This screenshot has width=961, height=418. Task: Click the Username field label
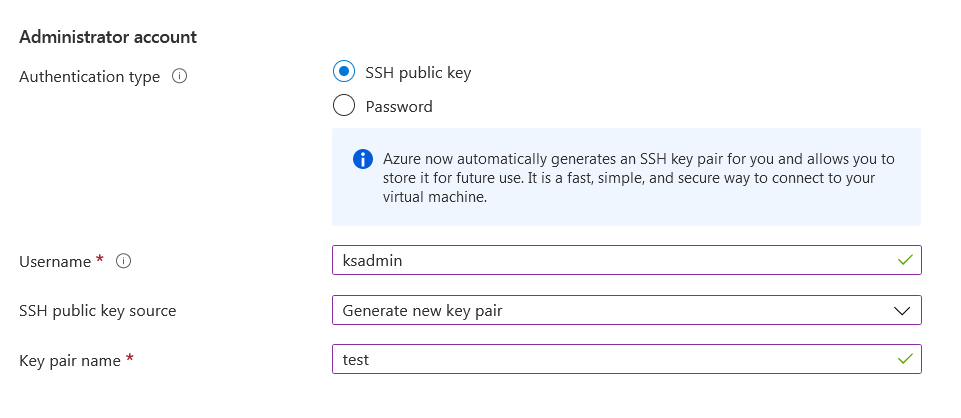[55, 261]
